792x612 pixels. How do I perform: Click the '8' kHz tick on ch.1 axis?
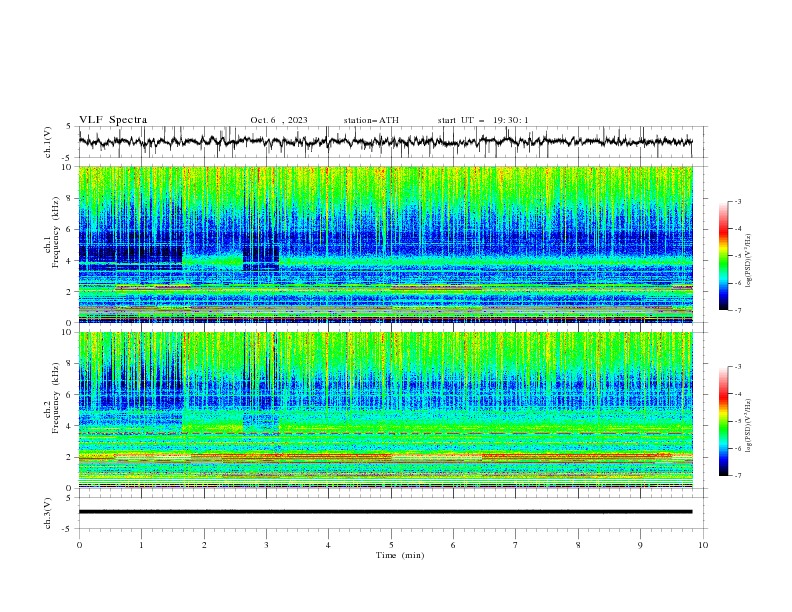pos(70,198)
